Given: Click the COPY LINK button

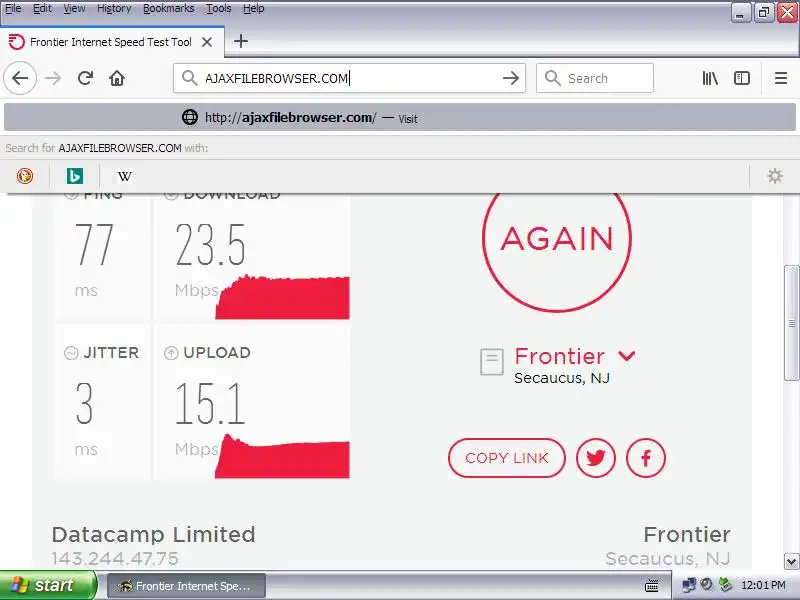Looking at the screenshot, I should 507,458.
